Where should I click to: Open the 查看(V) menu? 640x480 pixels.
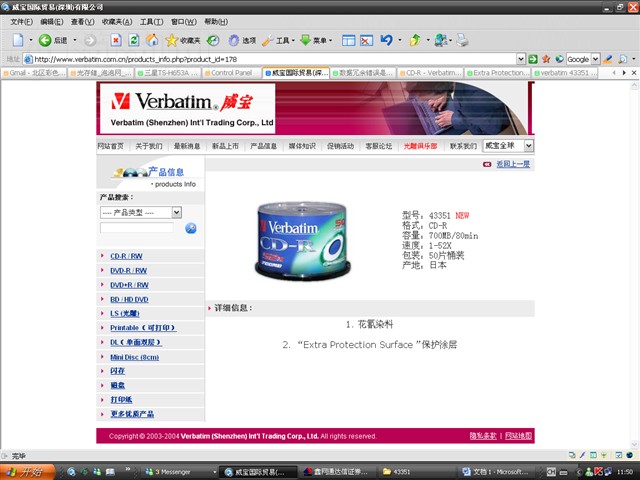82,22
